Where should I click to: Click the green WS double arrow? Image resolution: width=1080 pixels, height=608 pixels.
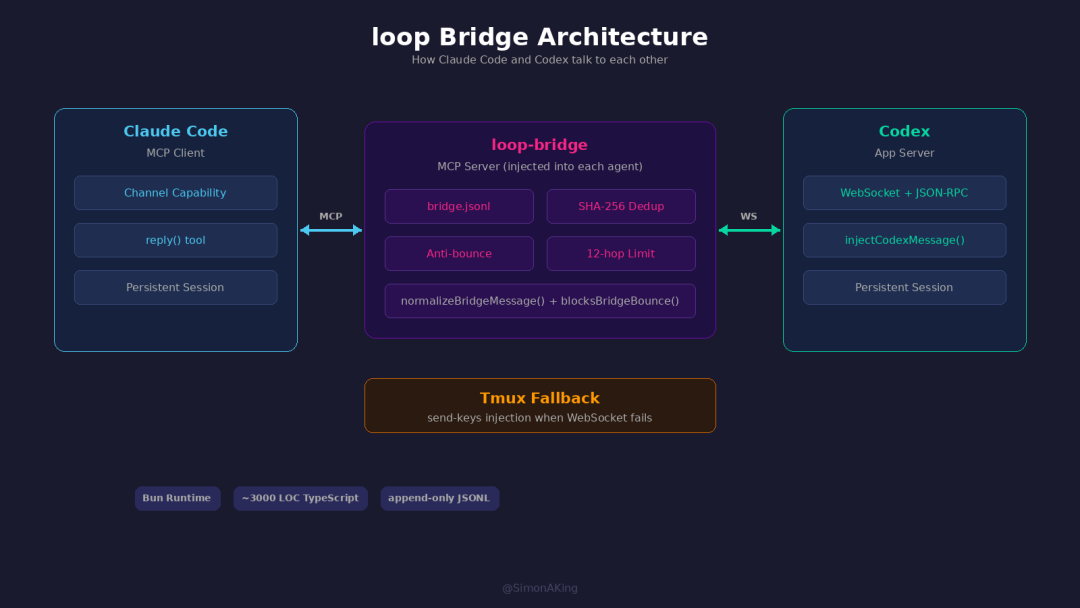coord(749,230)
